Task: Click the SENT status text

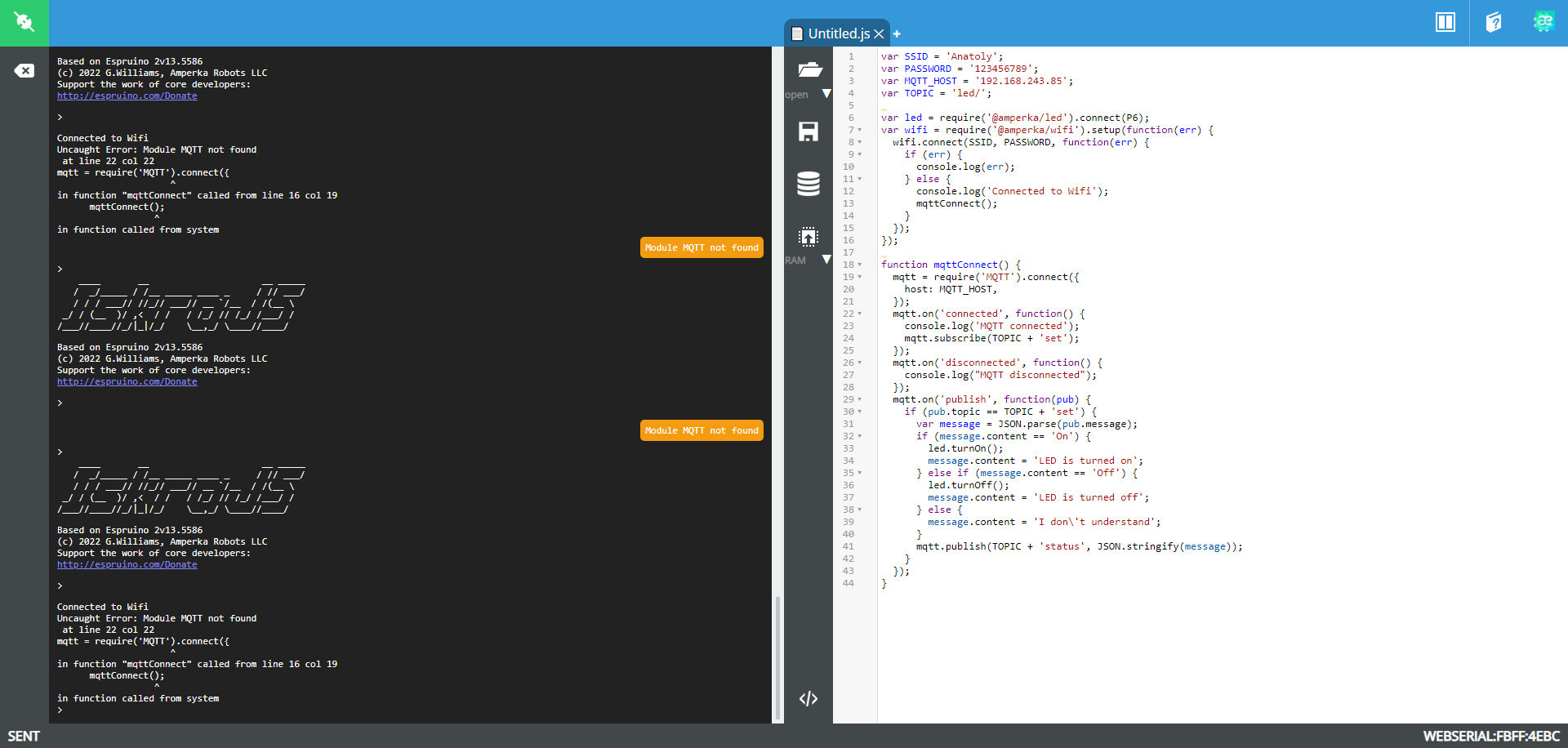Action: (x=24, y=737)
